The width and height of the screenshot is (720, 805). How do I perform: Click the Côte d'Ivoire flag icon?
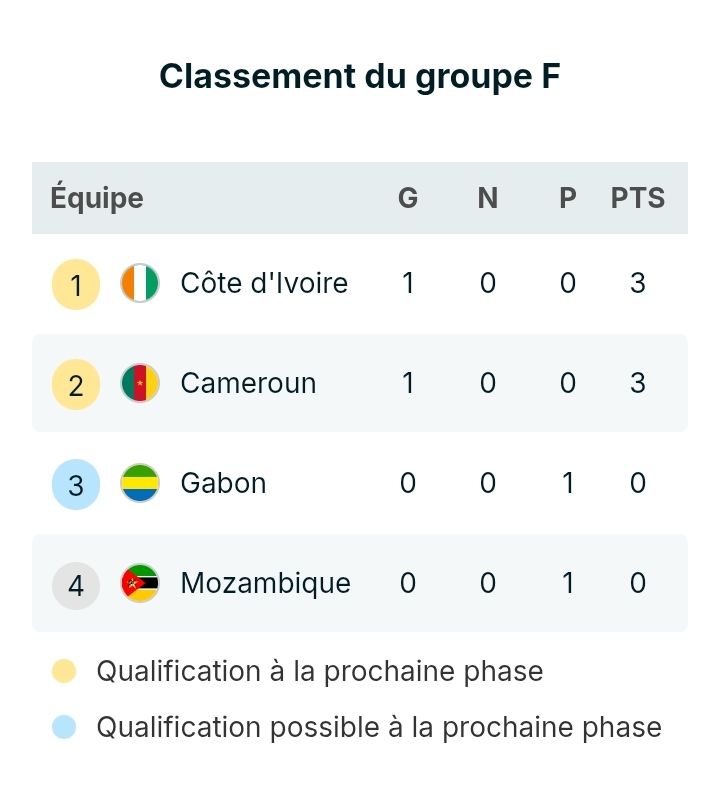pos(140,284)
